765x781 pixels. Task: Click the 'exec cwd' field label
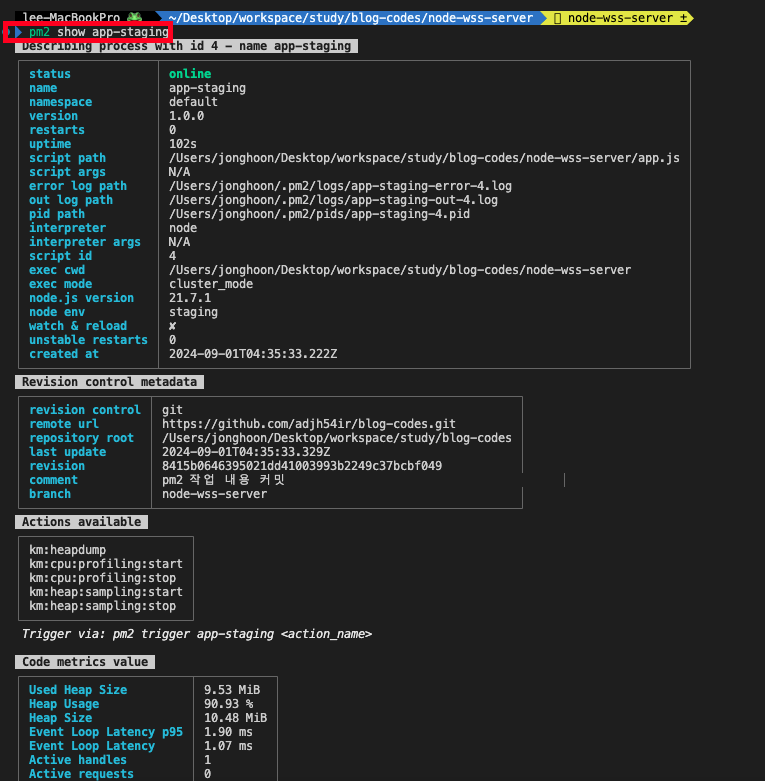[57, 270]
